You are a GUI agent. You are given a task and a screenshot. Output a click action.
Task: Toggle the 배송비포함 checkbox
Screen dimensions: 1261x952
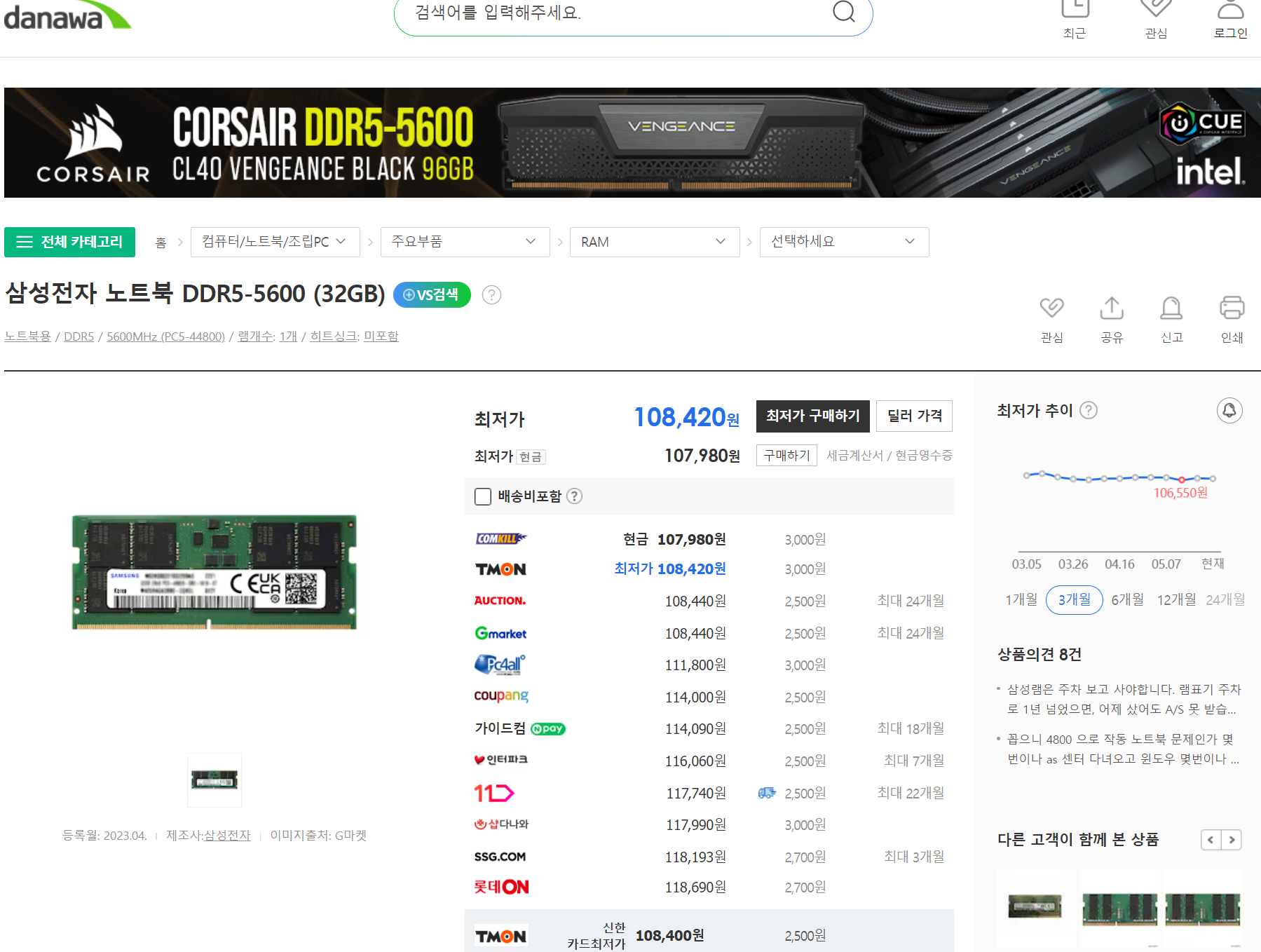click(x=483, y=497)
